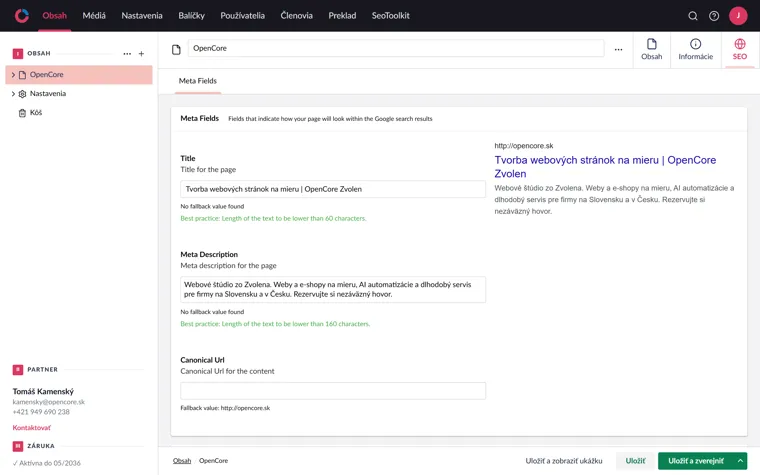Open the publish options arrow
The width and height of the screenshot is (760, 475).
[740, 460]
